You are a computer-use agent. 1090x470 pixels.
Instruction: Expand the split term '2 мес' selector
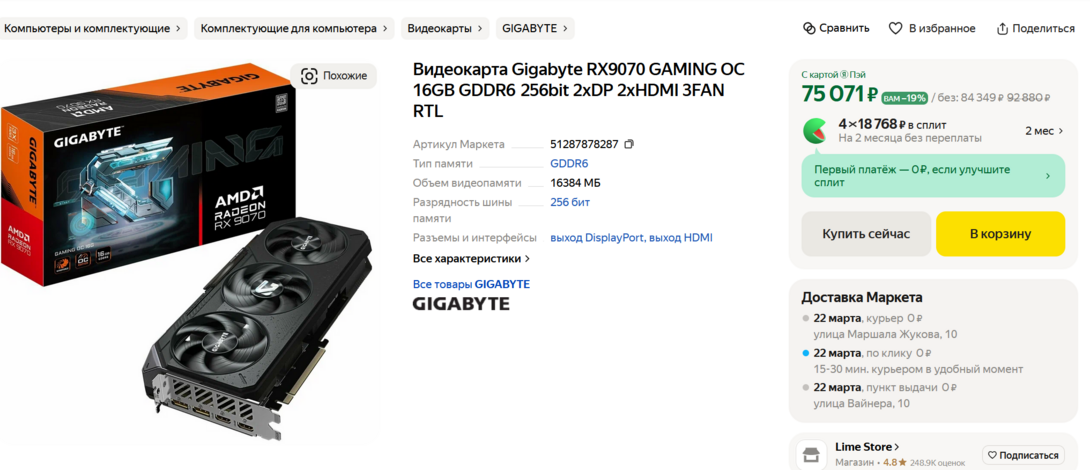click(1044, 131)
